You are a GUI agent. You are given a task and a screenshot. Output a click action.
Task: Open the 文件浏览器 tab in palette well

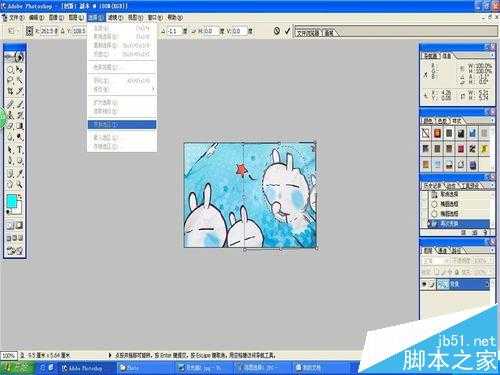point(308,33)
